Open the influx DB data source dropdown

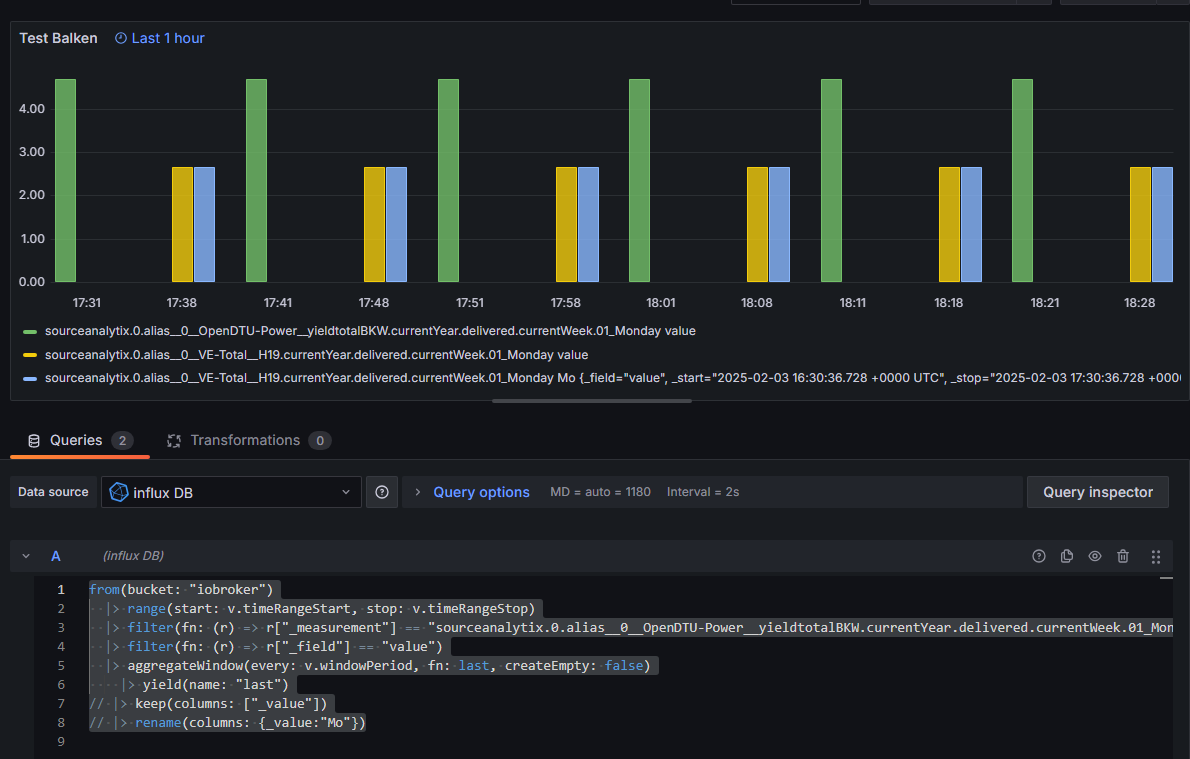pyautogui.click(x=231, y=492)
